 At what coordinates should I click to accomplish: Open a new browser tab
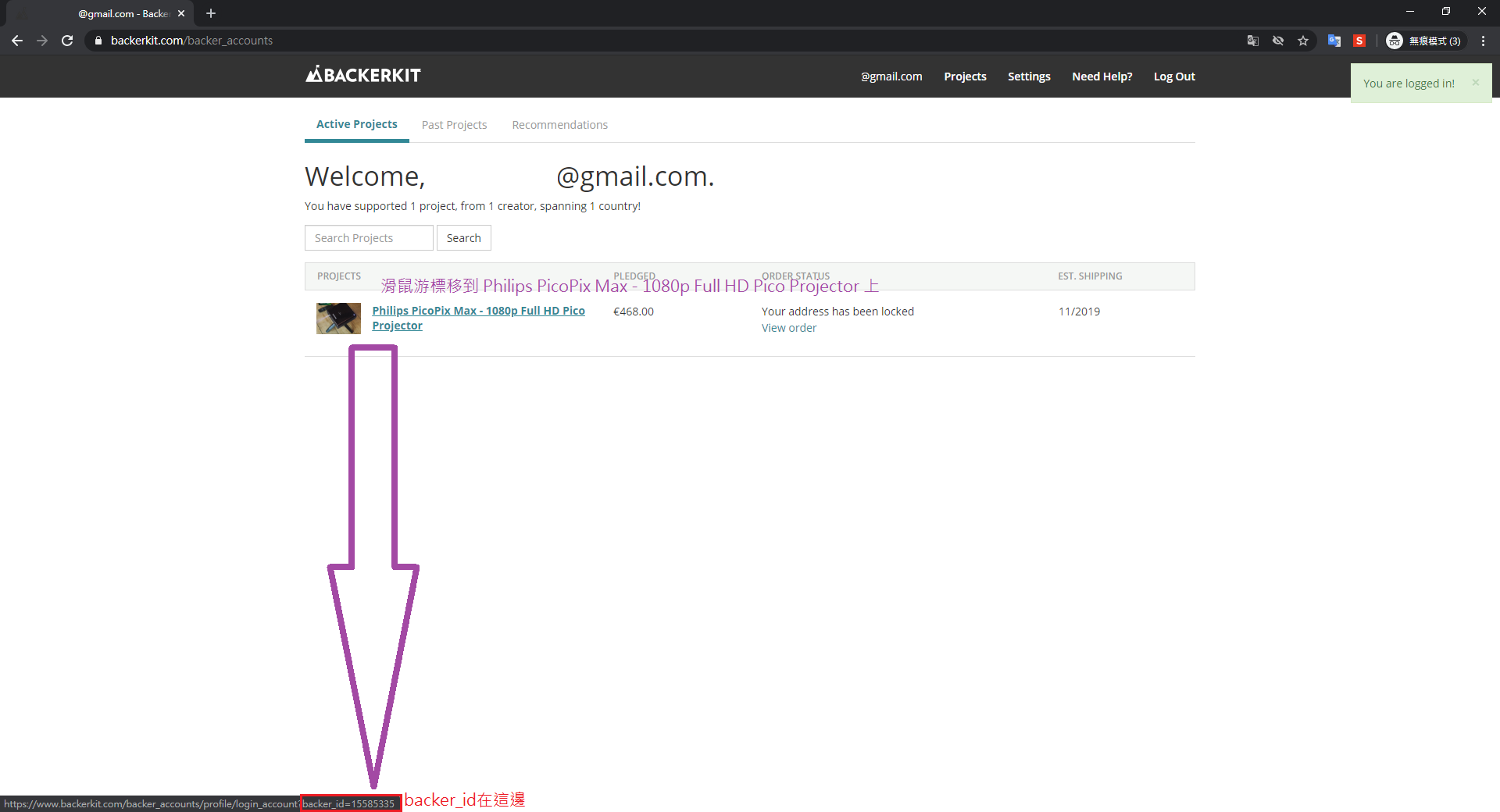[211, 13]
